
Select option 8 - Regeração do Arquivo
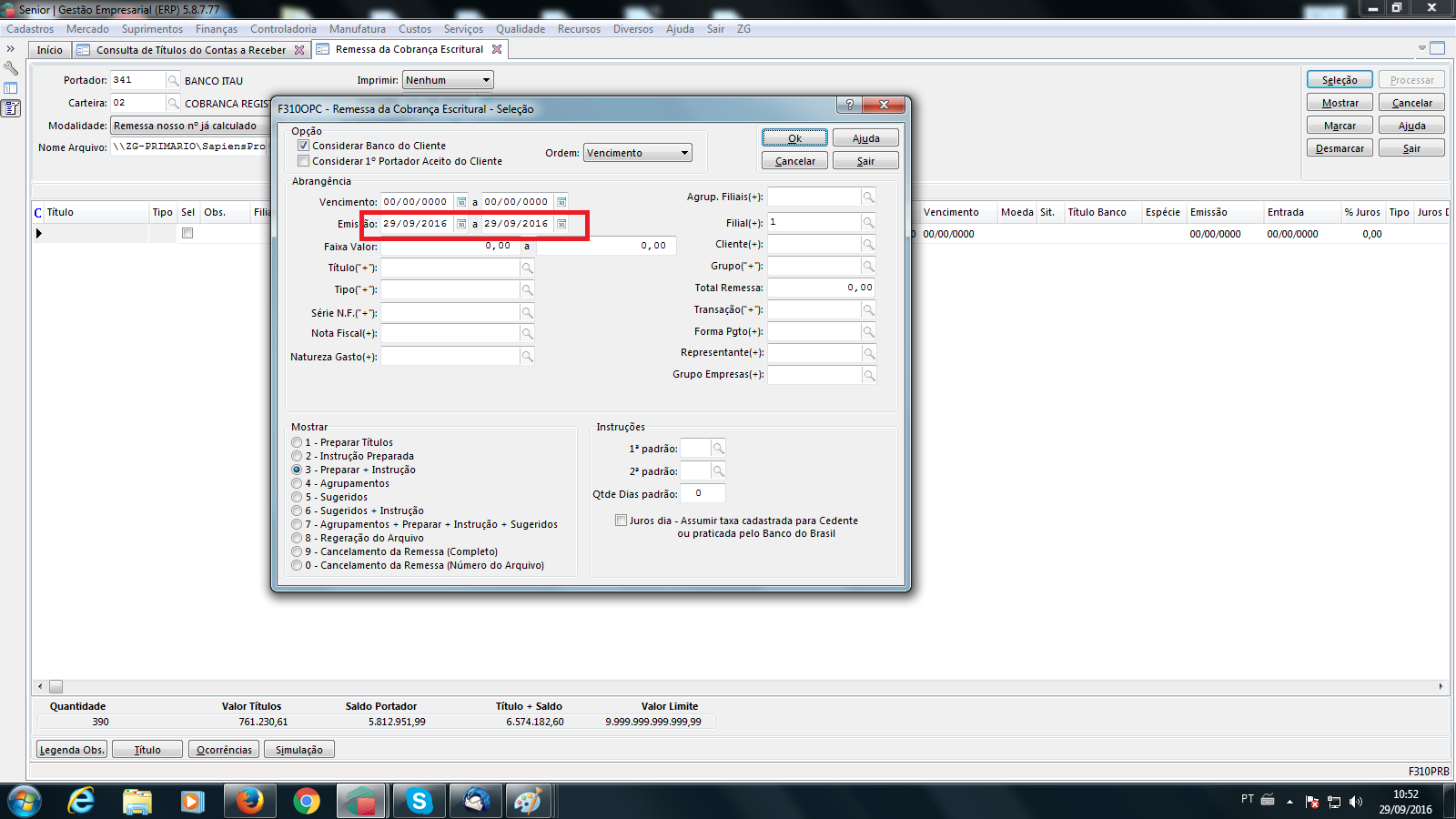297,538
